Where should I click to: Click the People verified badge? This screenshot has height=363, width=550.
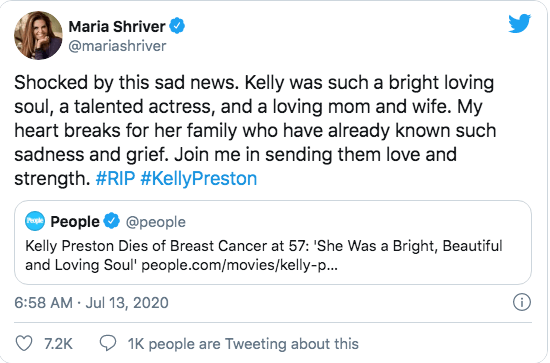112,221
